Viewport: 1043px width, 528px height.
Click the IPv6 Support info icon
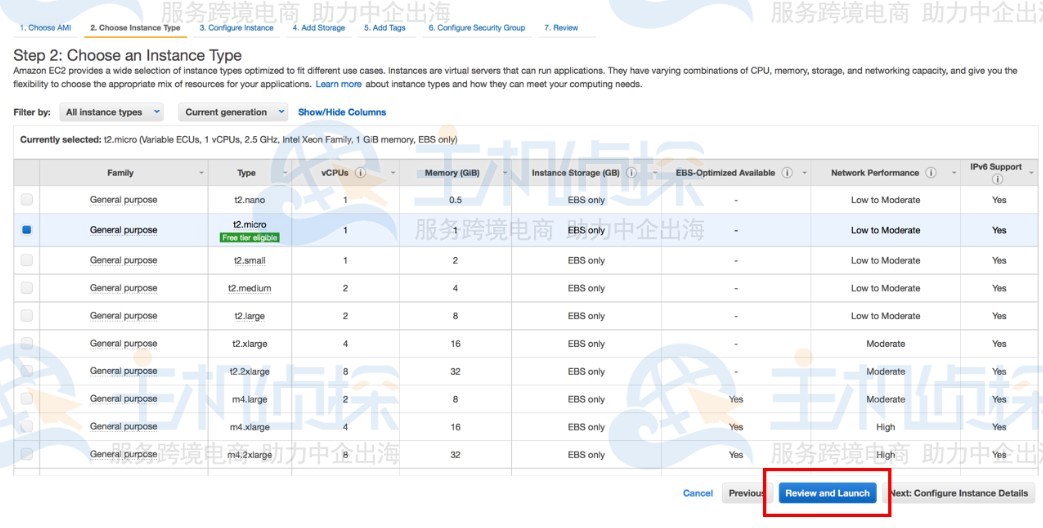(997, 180)
